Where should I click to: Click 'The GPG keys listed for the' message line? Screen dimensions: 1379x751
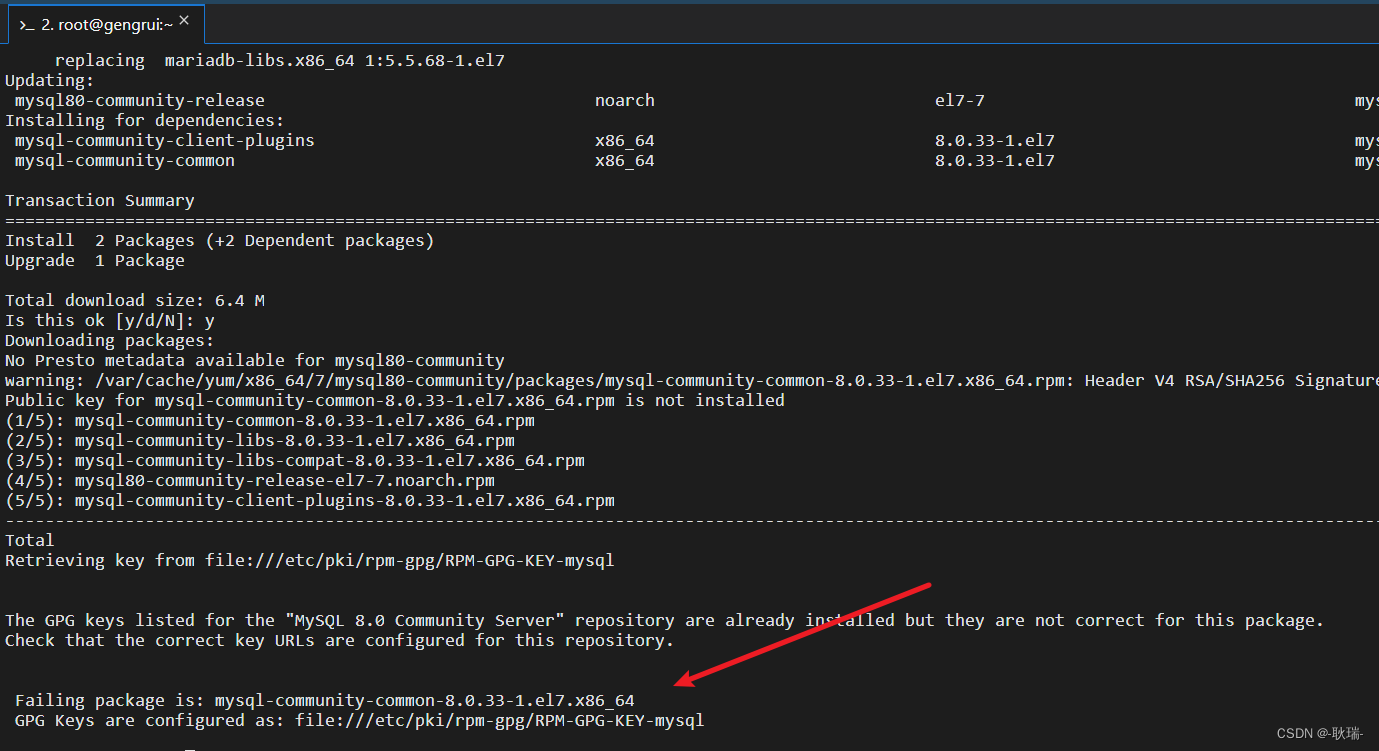click(665, 621)
